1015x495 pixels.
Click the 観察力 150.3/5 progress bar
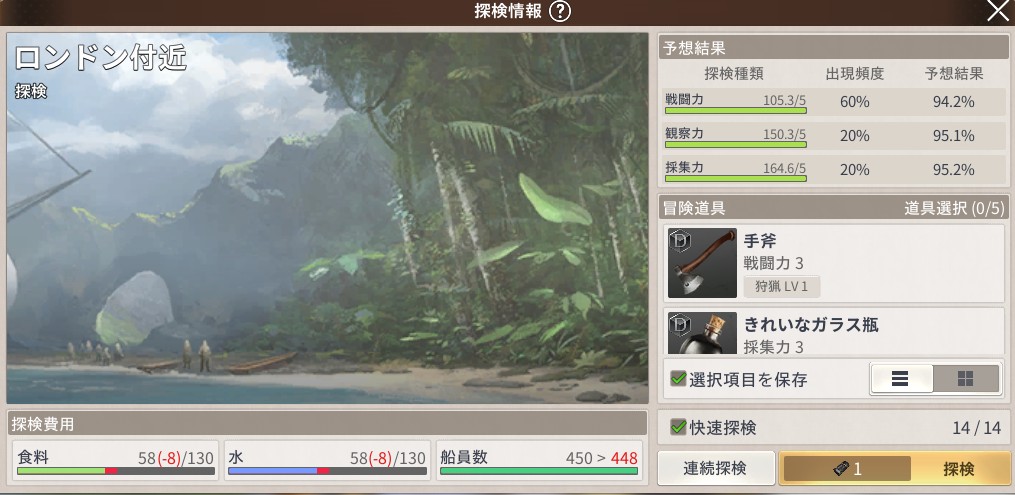(735, 144)
